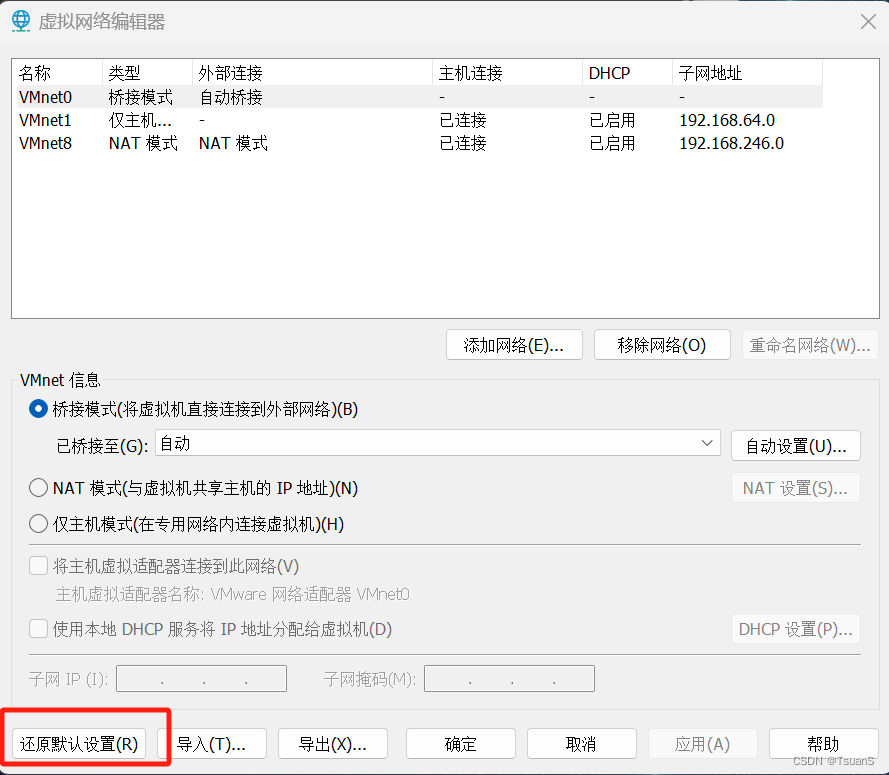Click 已连接 host cell of VMnet1

point(463,120)
